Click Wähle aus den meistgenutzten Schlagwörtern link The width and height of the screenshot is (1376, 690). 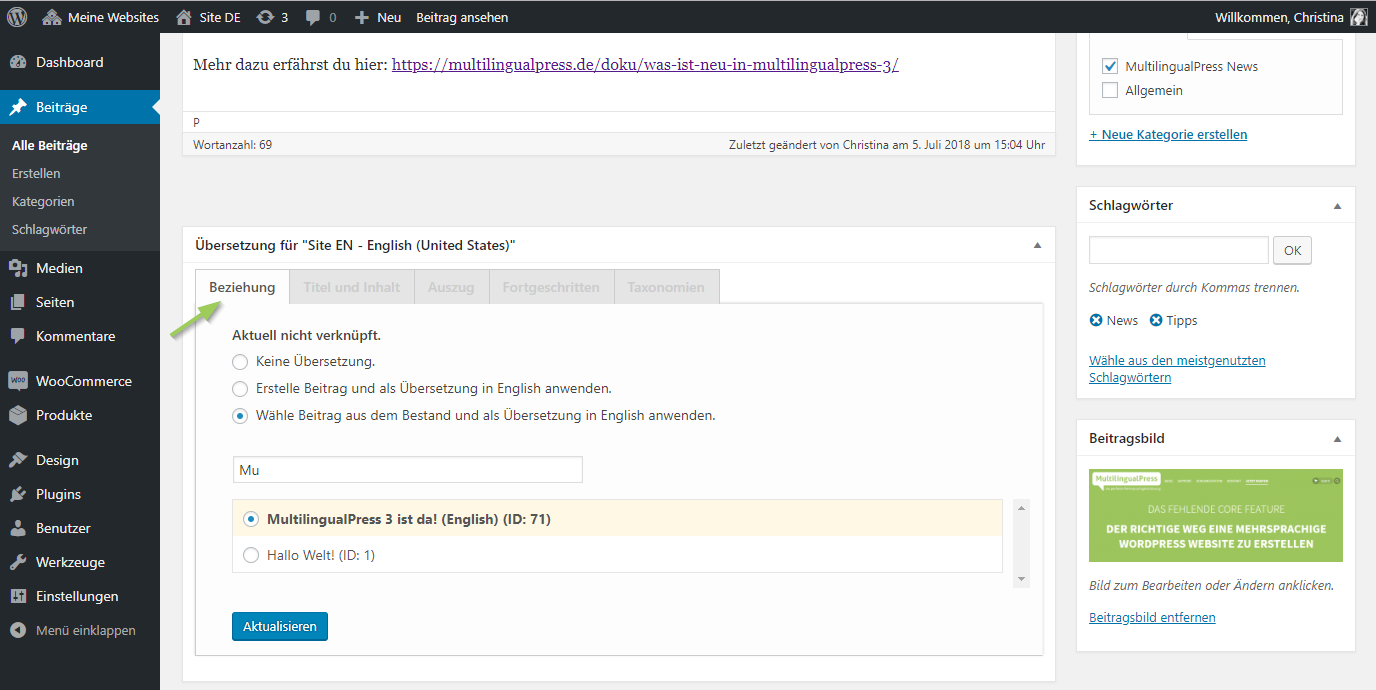[x=1177, y=369]
